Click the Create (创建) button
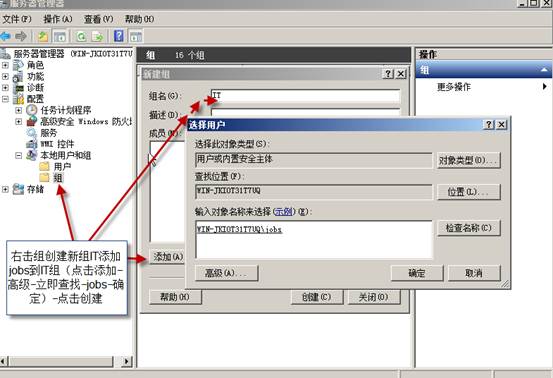553x378 pixels. point(317,297)
